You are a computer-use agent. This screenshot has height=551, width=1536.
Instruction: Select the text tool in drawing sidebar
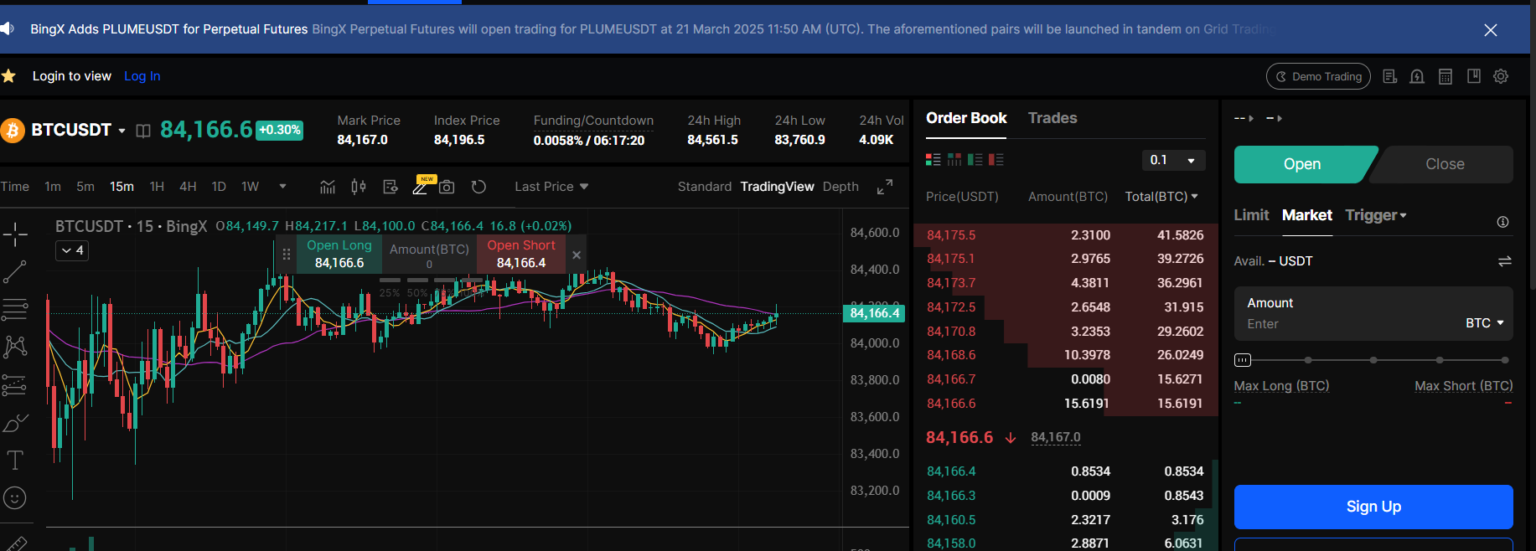click(x=15, y=460)
